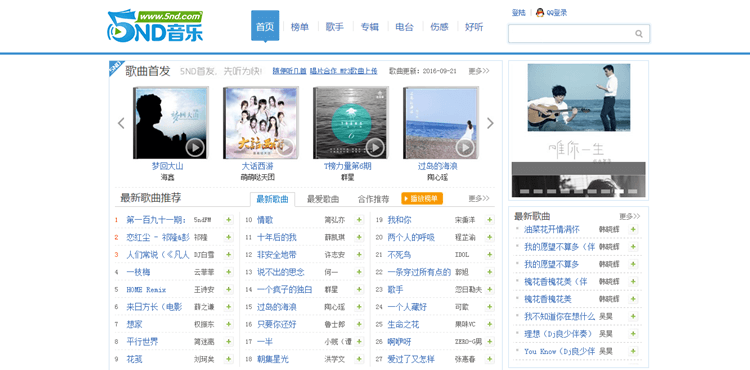This screenshot has height=370, width=750.
Task: Show next albums with right arrow
Action: [490, 123]
